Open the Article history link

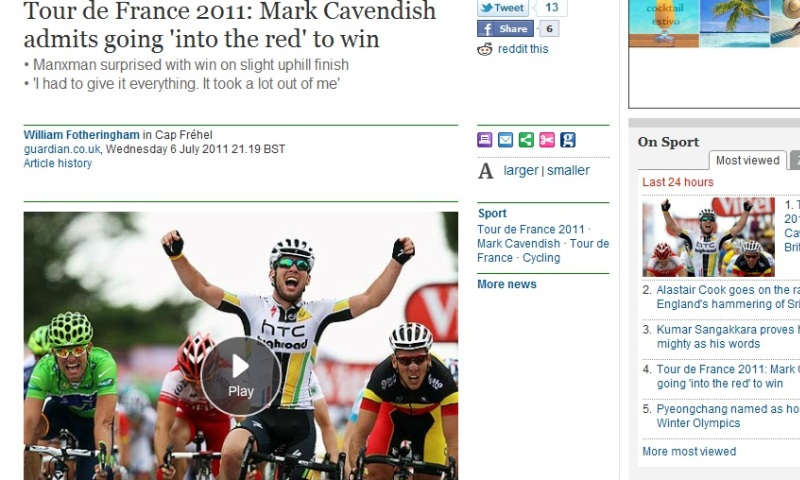(x=58, y=163)
